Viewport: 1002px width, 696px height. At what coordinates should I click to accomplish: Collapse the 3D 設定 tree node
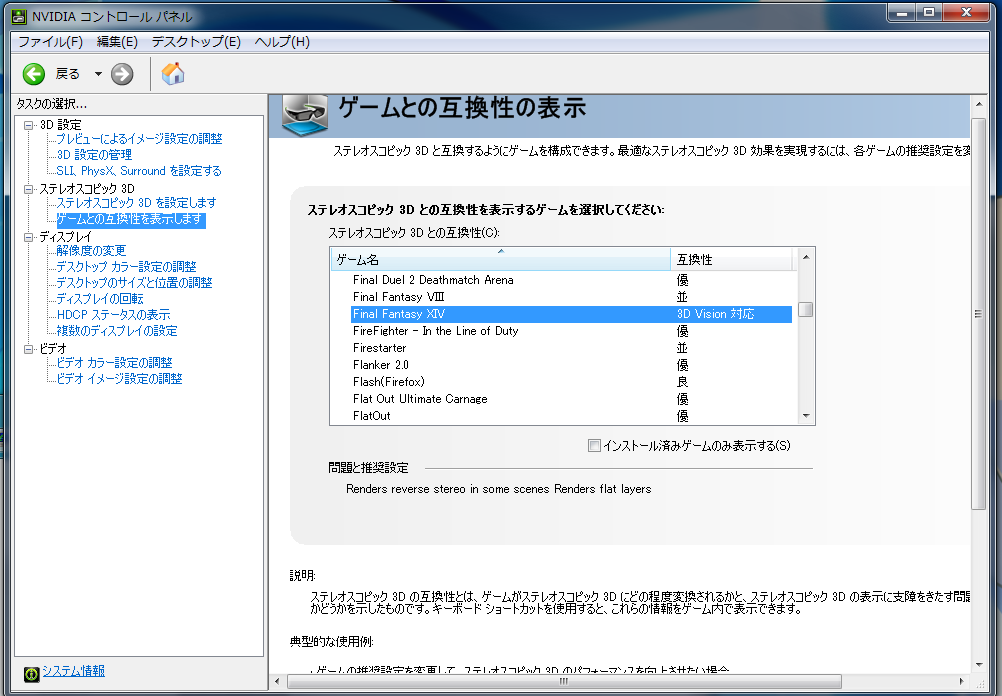(x=28, y=125)
